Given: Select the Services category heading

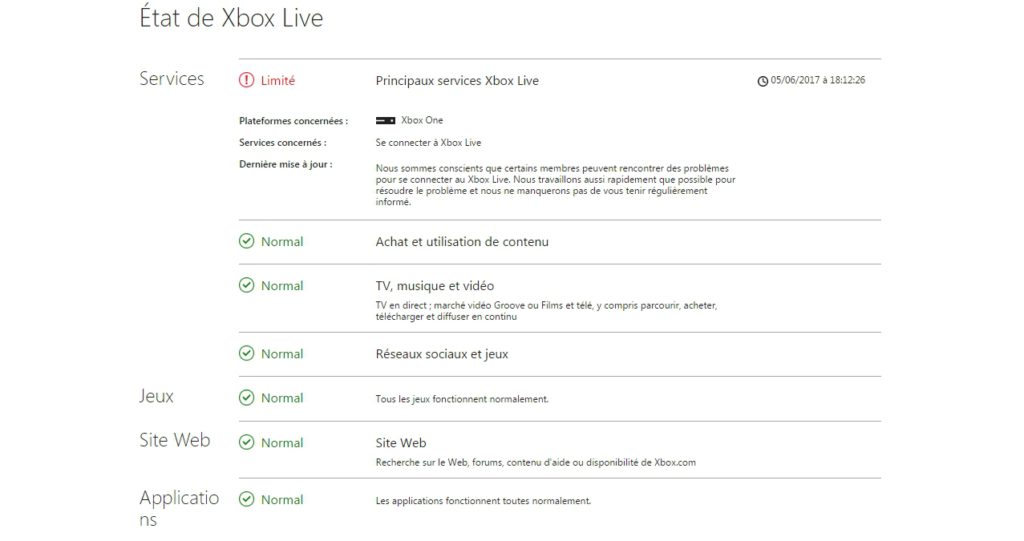Looking at the screenshot, I should pos(172,78).
